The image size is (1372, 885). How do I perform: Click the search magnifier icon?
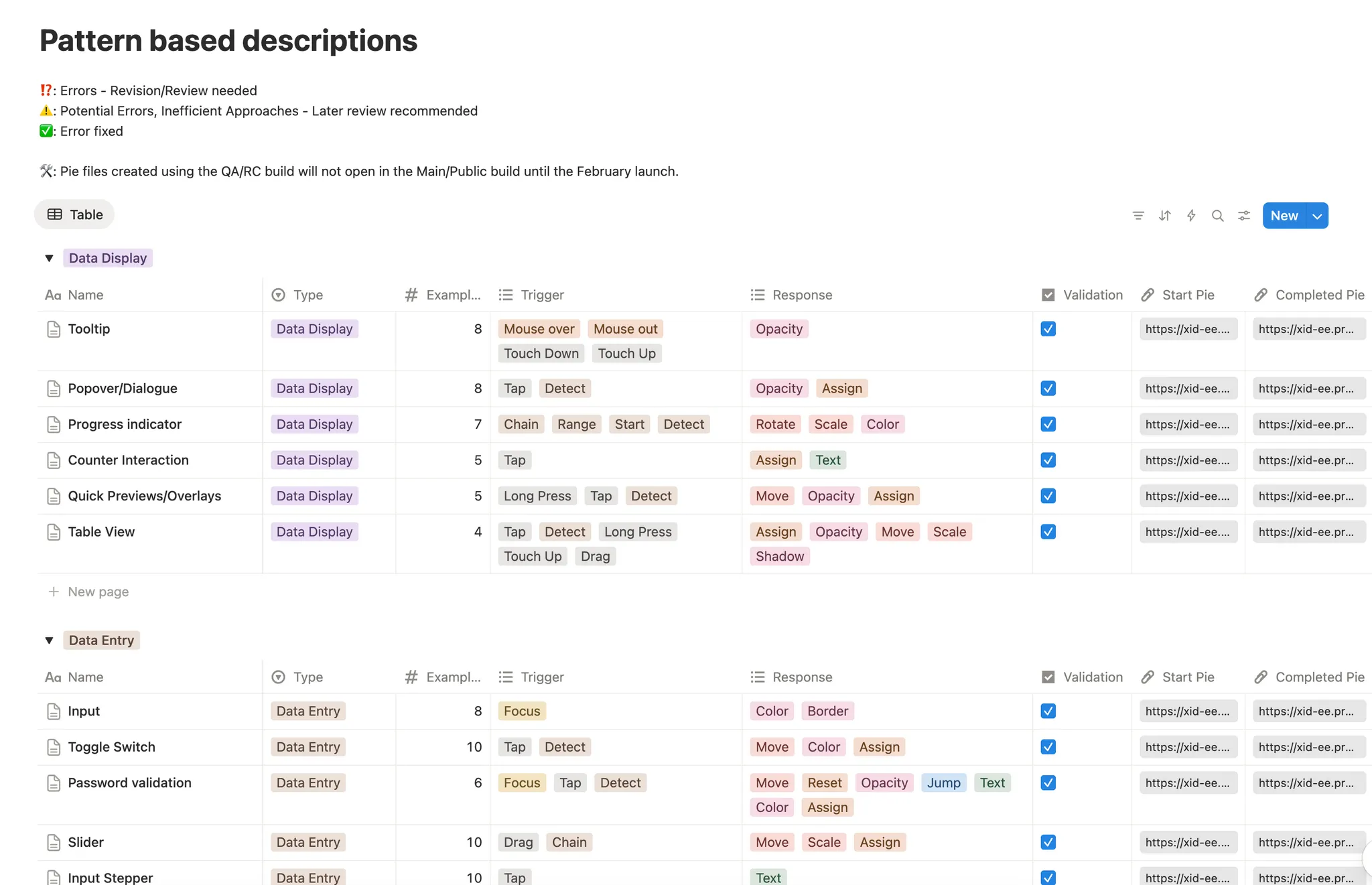point(1217,216)
